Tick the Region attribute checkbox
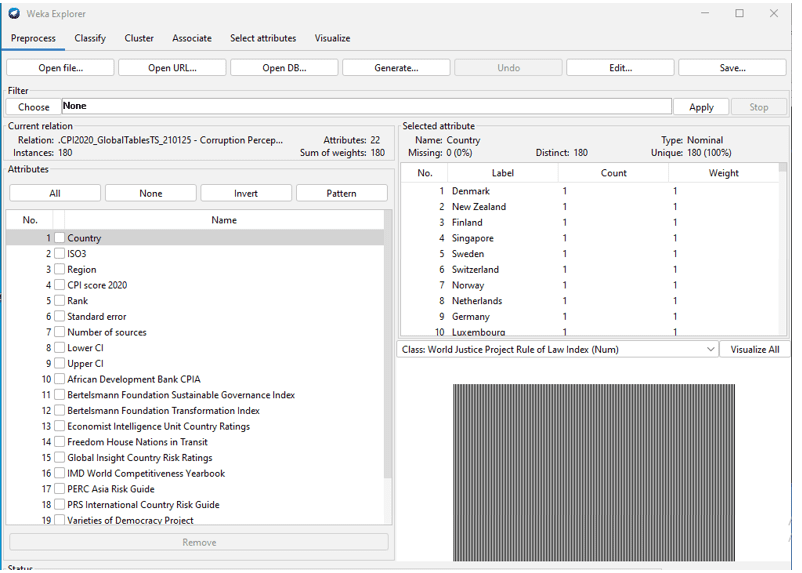Image resolution: width=802 pixels, height=573 pixels. click(x=60, y=269)
